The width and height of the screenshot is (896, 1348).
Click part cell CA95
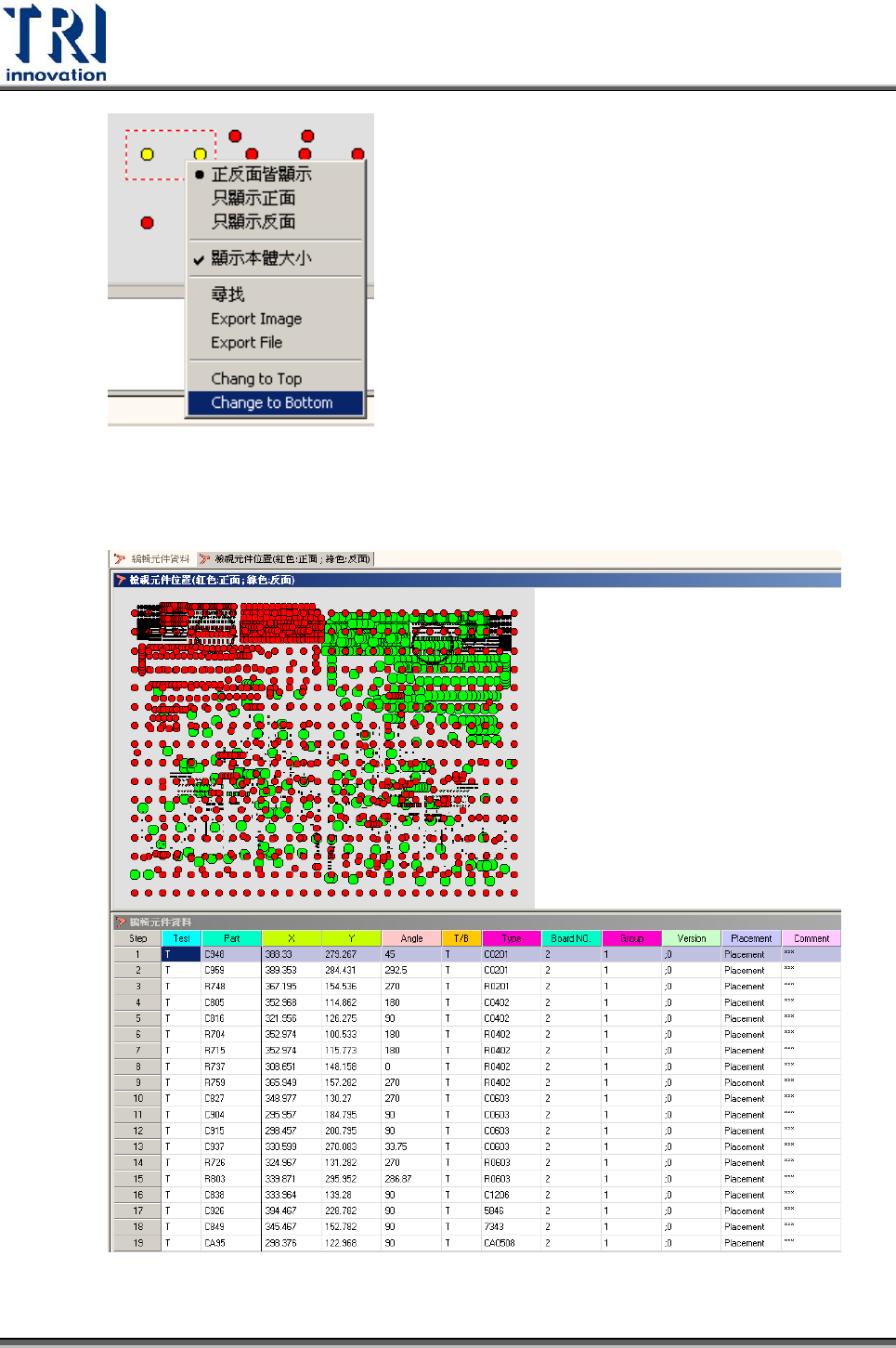232,1243
